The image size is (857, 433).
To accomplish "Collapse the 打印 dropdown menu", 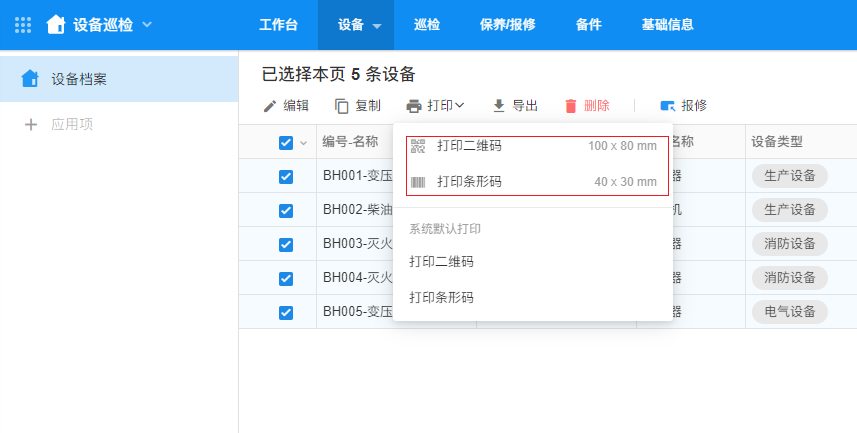I will (435, 106).
